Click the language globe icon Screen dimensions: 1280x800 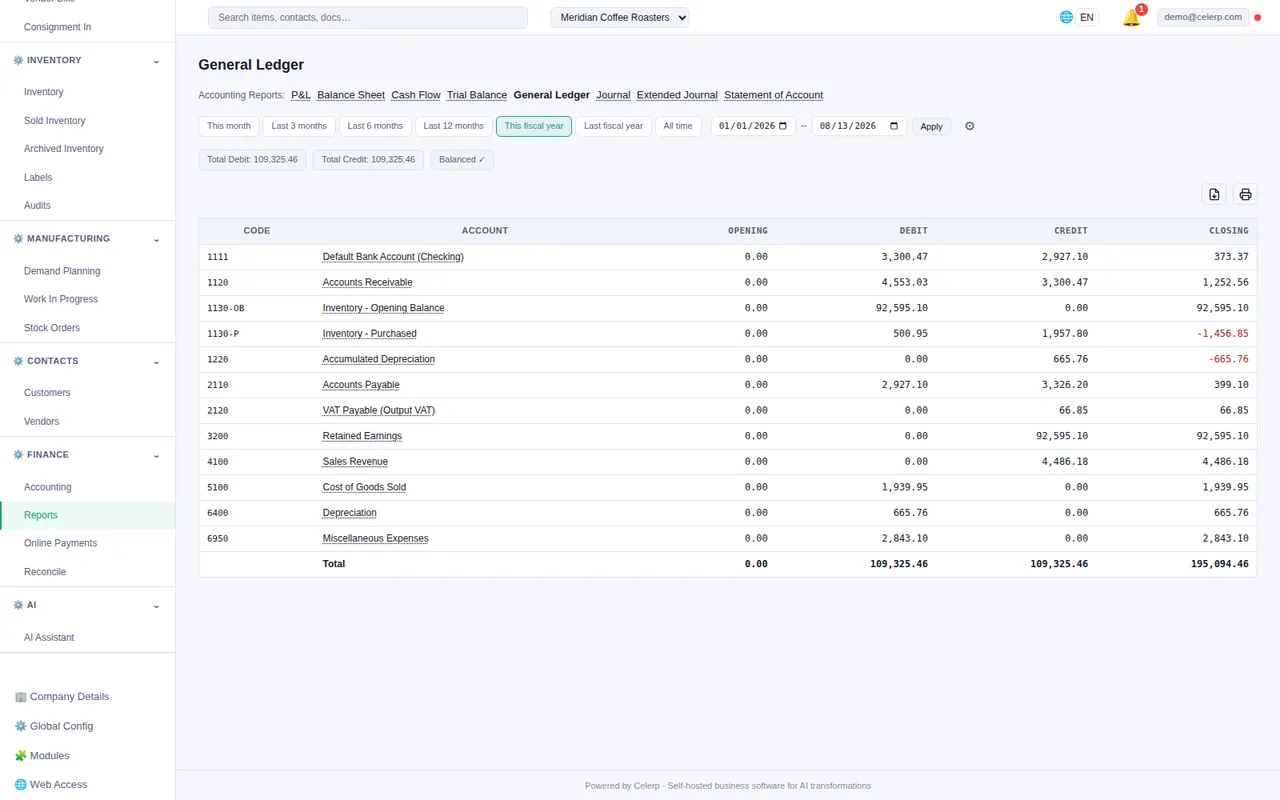click(x=1066, y=17)
